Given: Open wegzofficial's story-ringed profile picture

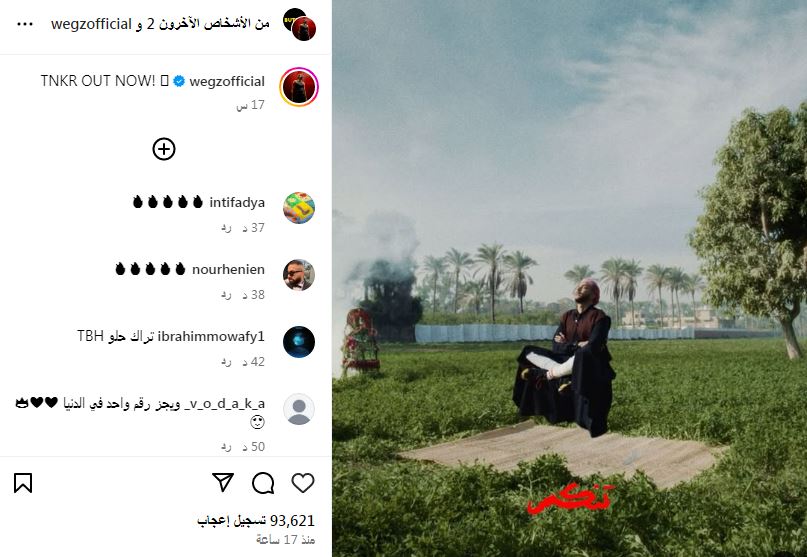Looking at the screenshot, I should 299,86.
